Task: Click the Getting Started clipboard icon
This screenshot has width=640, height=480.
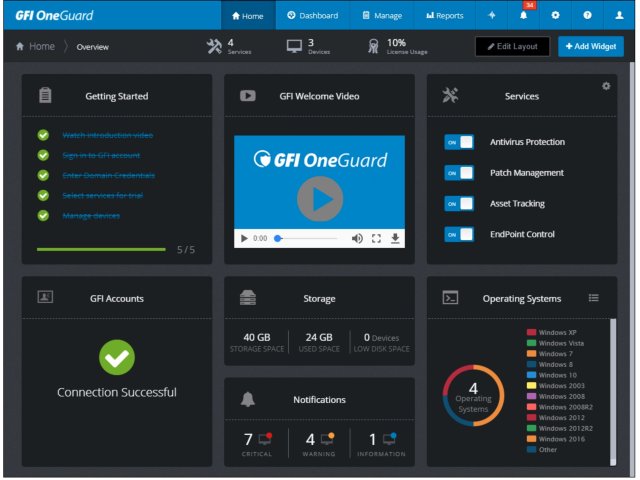Action: click(45, 96)
